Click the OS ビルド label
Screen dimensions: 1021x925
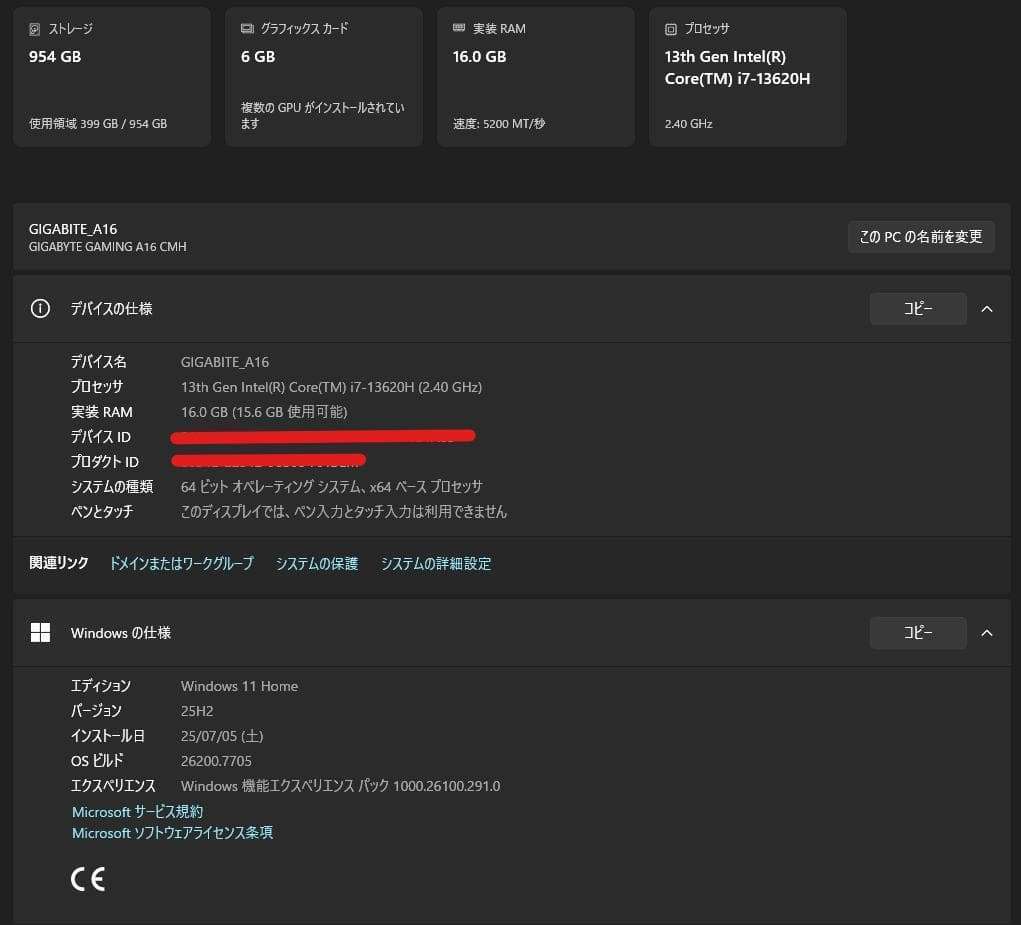coord(97,761)
